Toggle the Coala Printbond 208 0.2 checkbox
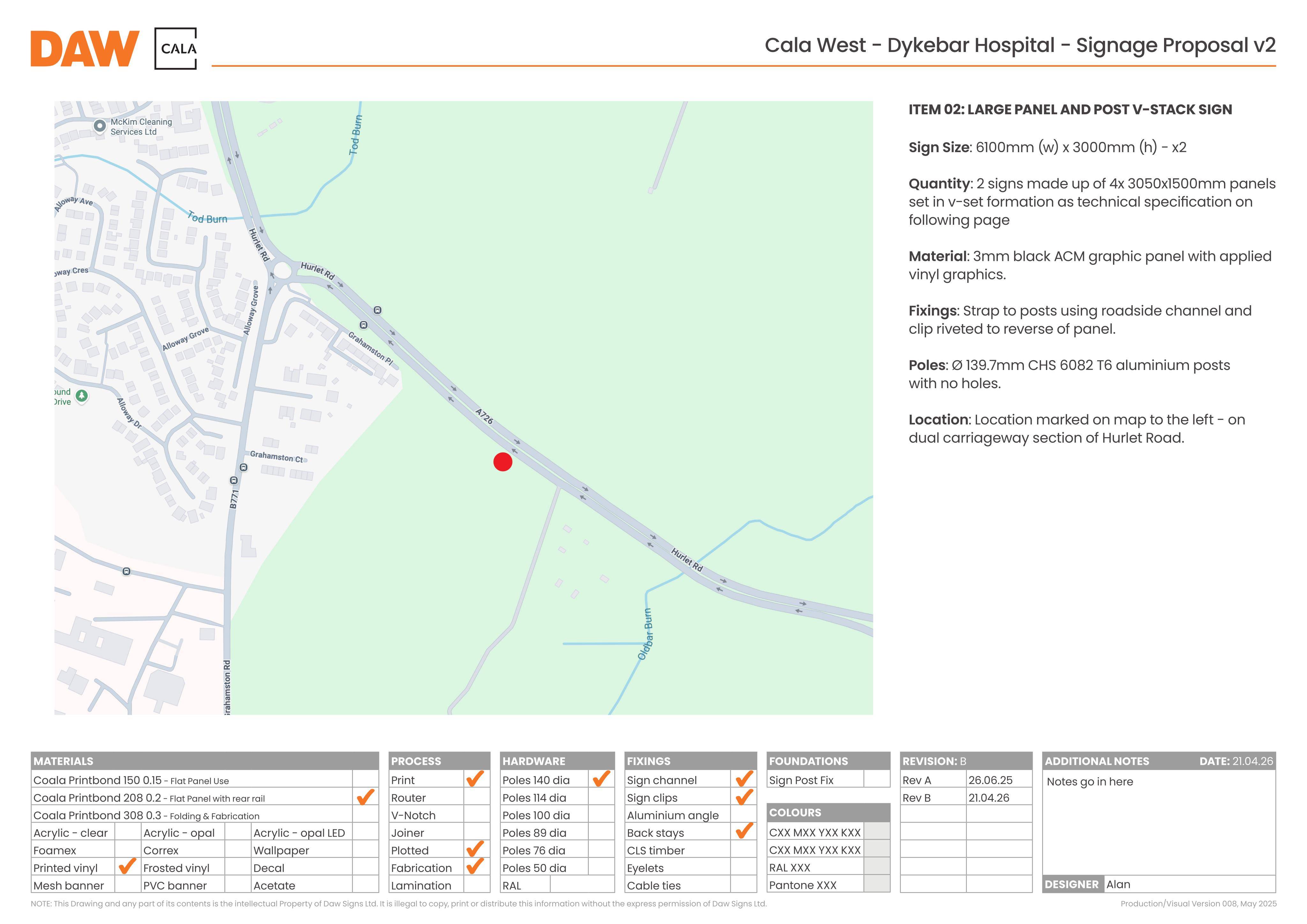Image resolution: width=1307 pixels, height=924 pixels. (365, 797)
